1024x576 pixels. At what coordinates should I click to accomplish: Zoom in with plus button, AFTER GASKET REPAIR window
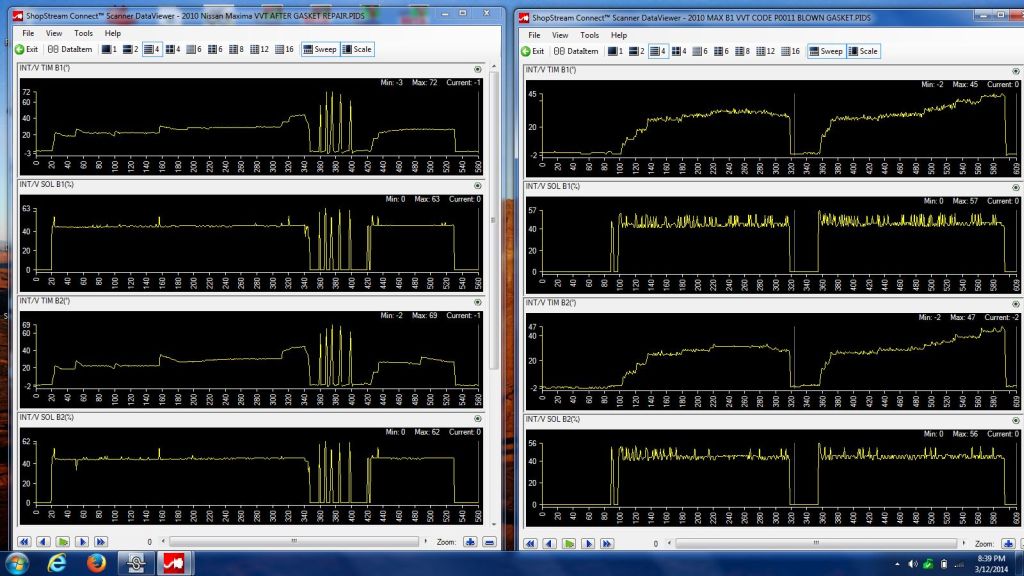tap(470, 542)
